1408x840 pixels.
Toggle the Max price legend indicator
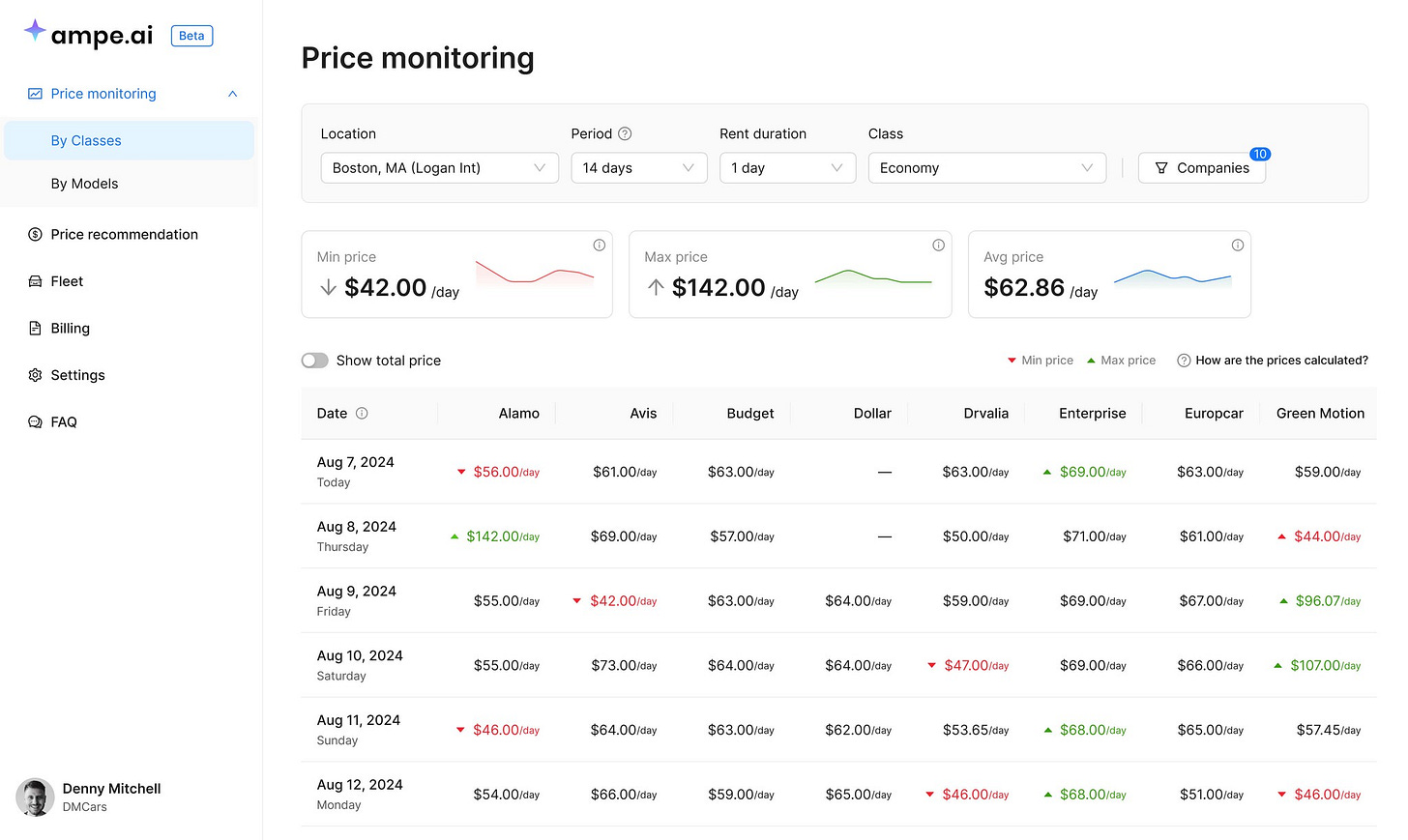[1121, 360]
